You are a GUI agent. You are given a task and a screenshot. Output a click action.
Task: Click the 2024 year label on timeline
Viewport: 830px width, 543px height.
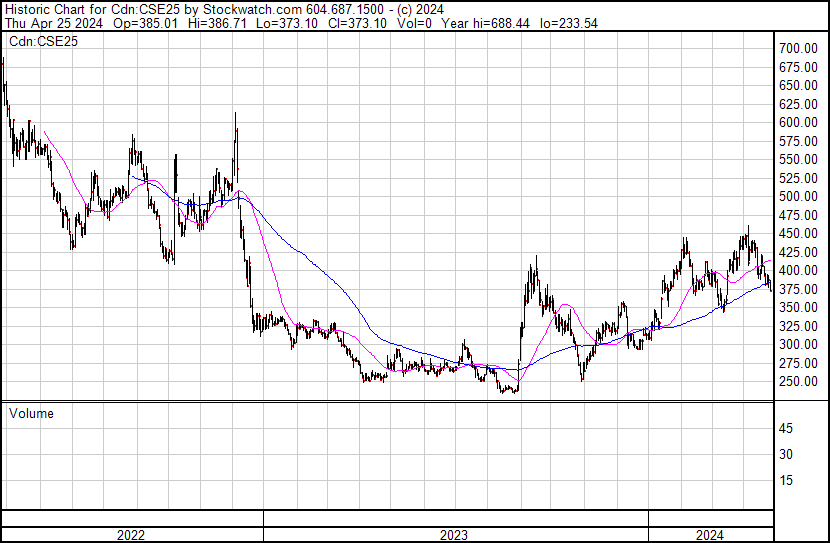point(710,535)
